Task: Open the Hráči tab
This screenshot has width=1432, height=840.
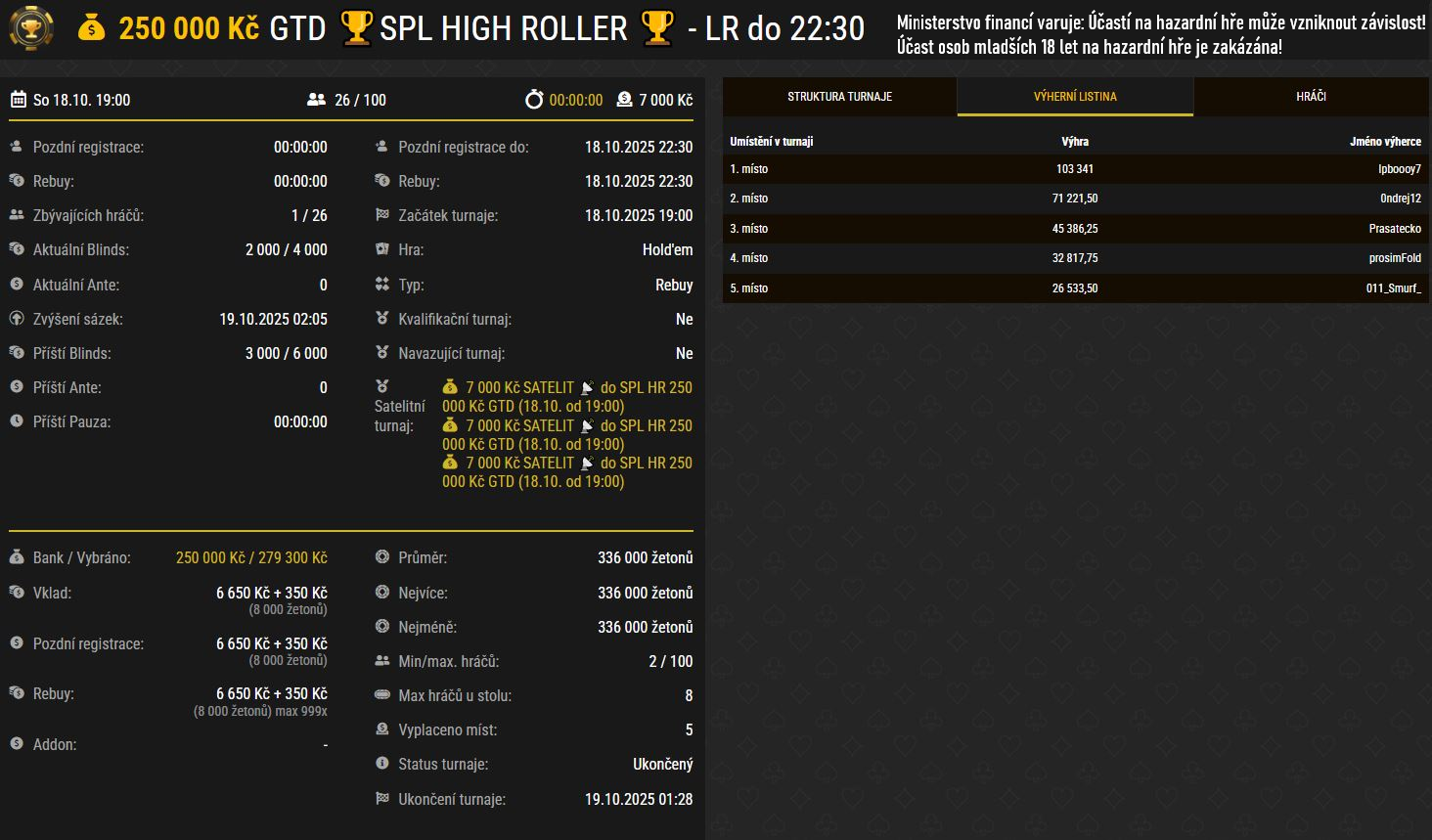Action: coord(1311,97)
